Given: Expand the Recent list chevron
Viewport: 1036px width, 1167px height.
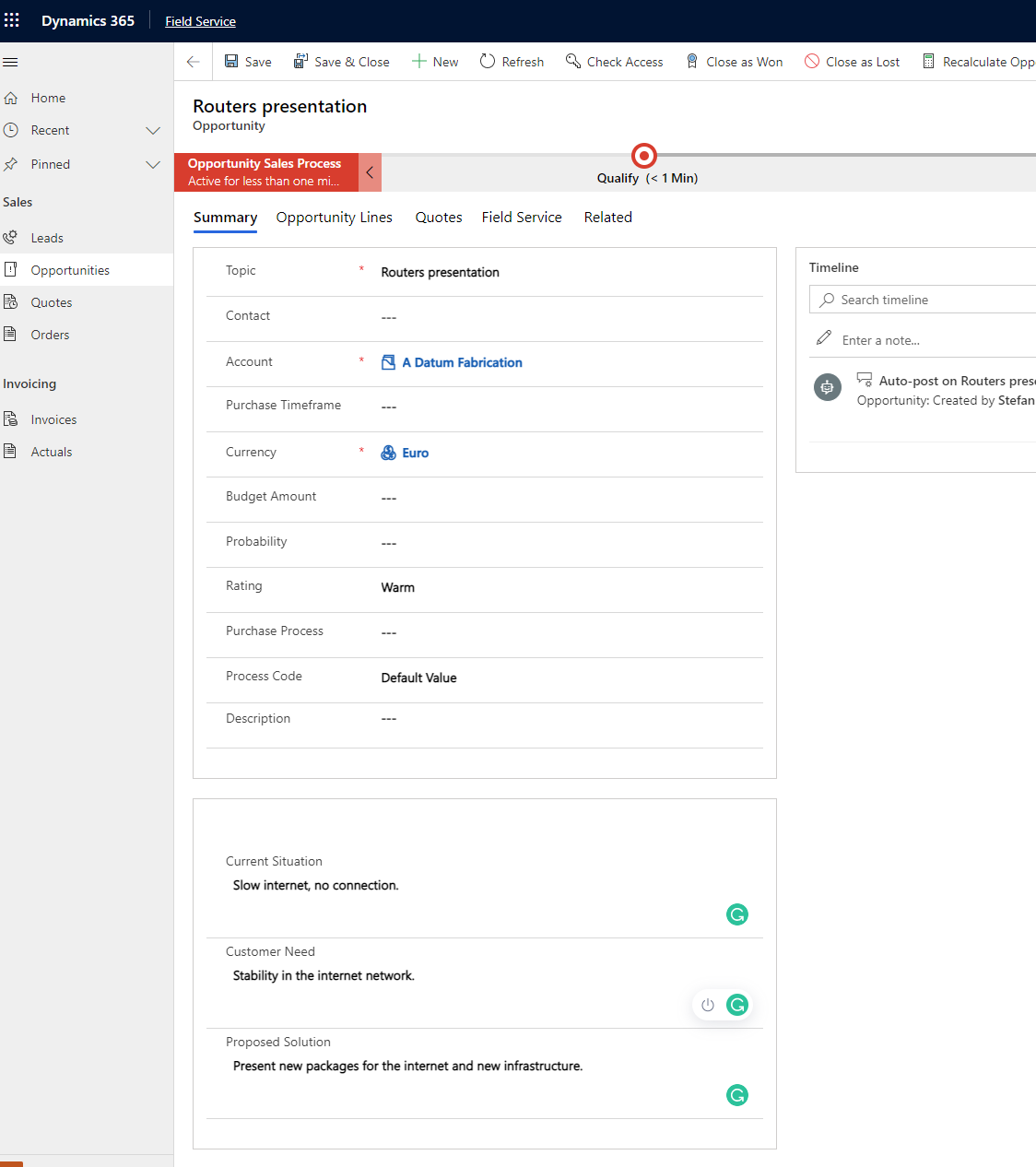Looking at the screenshot, I should pos(153,131).
